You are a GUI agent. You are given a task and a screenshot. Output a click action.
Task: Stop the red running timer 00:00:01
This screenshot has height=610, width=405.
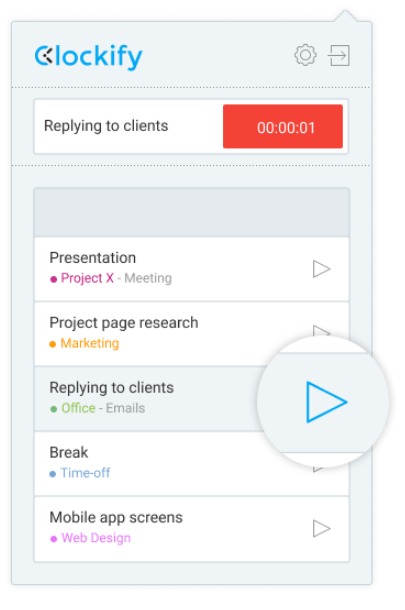point(283,126)
